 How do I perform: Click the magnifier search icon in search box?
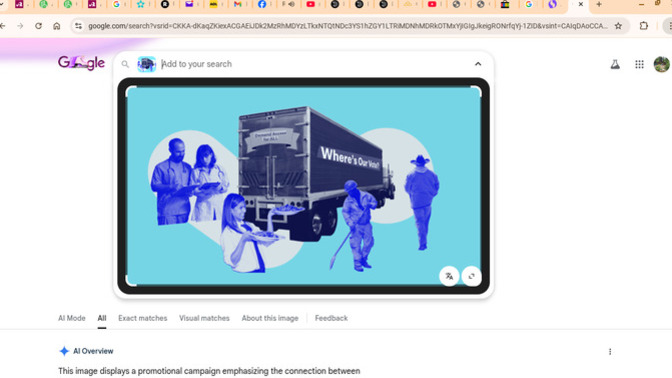[x=125, y=64]
